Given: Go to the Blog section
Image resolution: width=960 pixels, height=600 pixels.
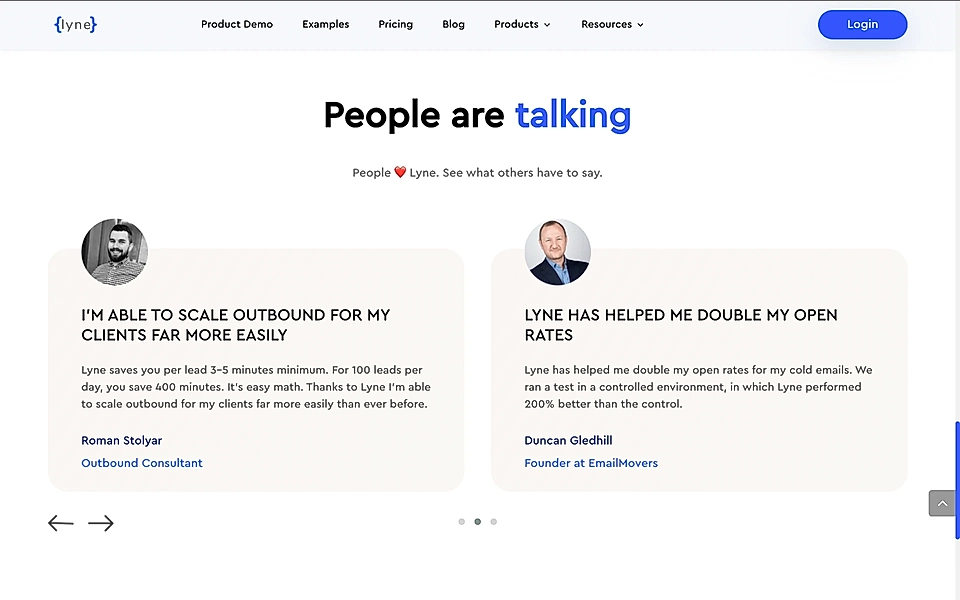Looking at the screenshot, I should click(453, 24).
